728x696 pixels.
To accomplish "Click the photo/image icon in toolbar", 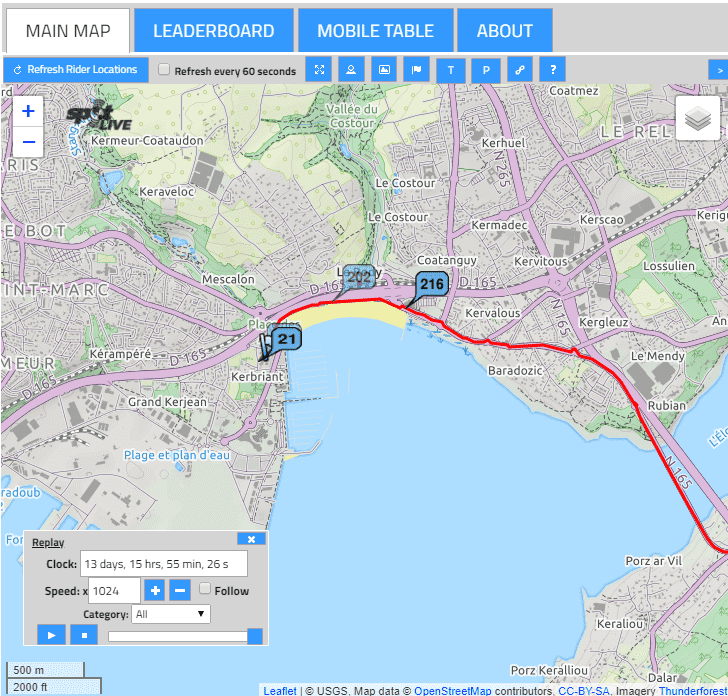I will tap(384, 70).
